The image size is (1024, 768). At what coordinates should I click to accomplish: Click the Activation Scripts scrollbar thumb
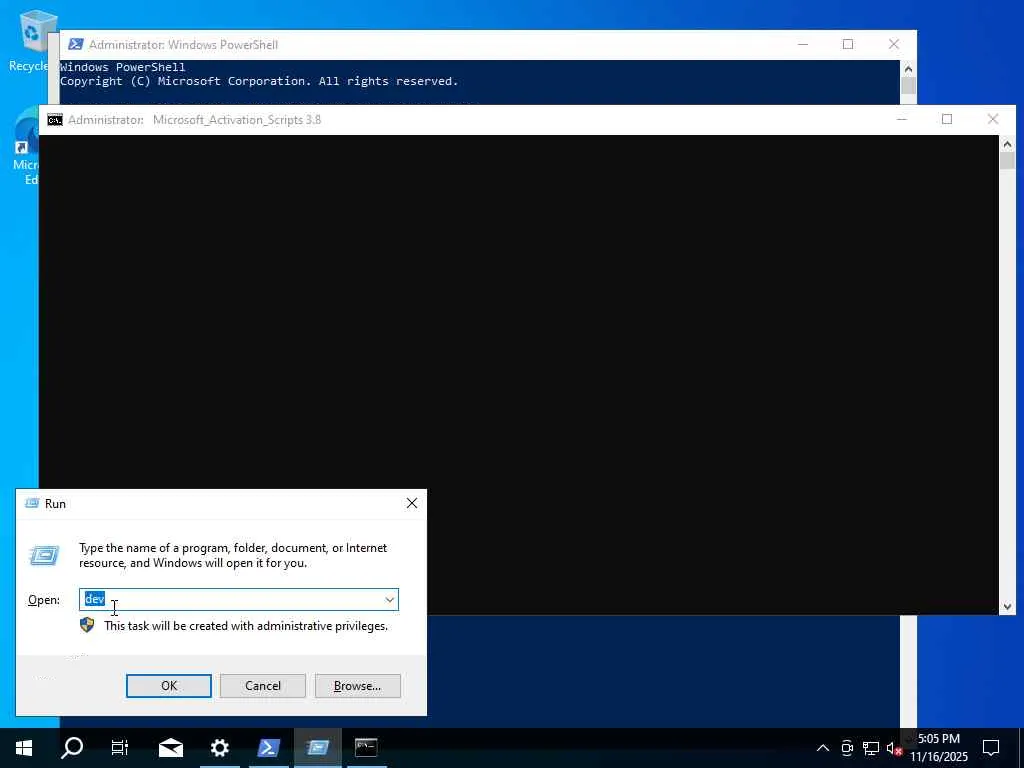tap(1007, 161)
